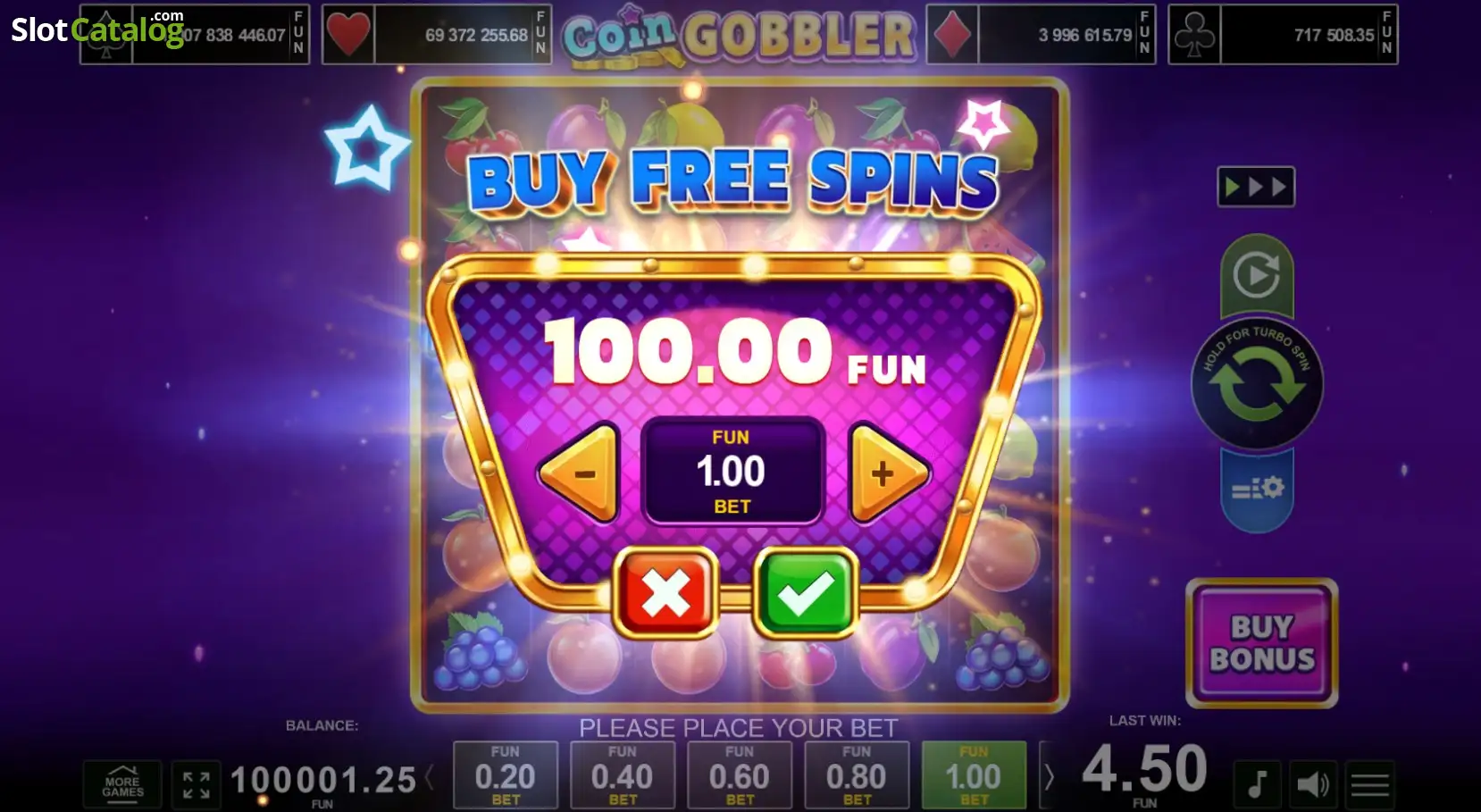
Task: Decrease bet with the minus arrow
Action: 581,473
